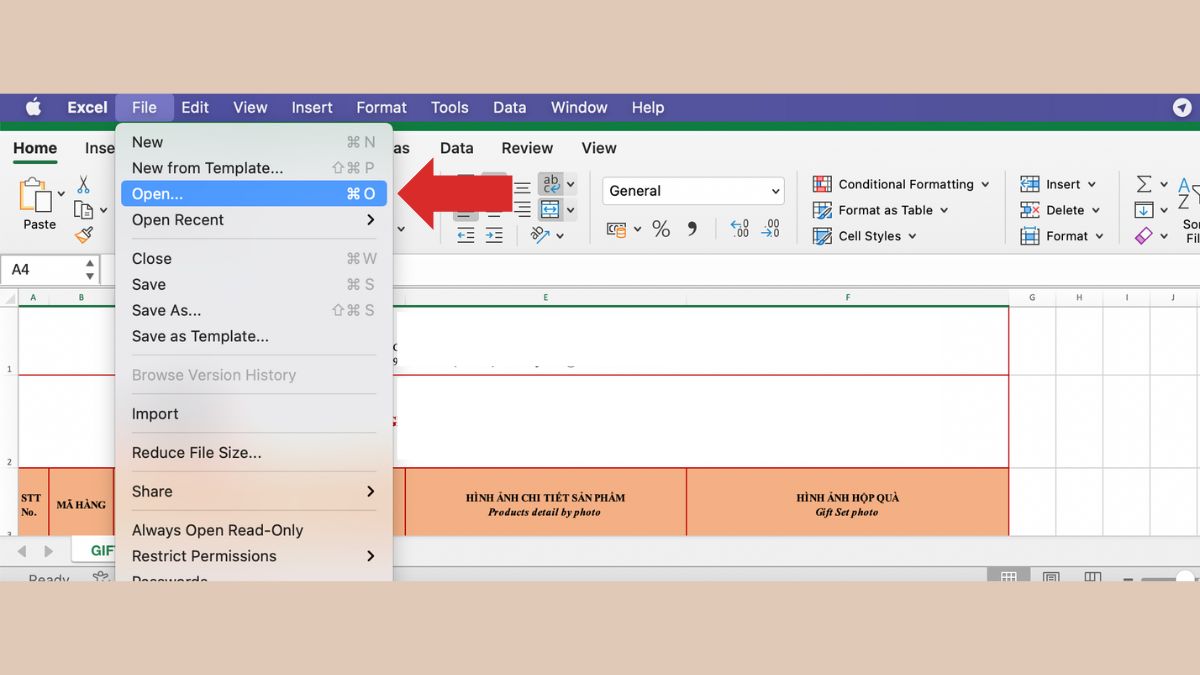Click the Increase Decimal icon
Viewport: 1200px width, 675px height.
739,228
